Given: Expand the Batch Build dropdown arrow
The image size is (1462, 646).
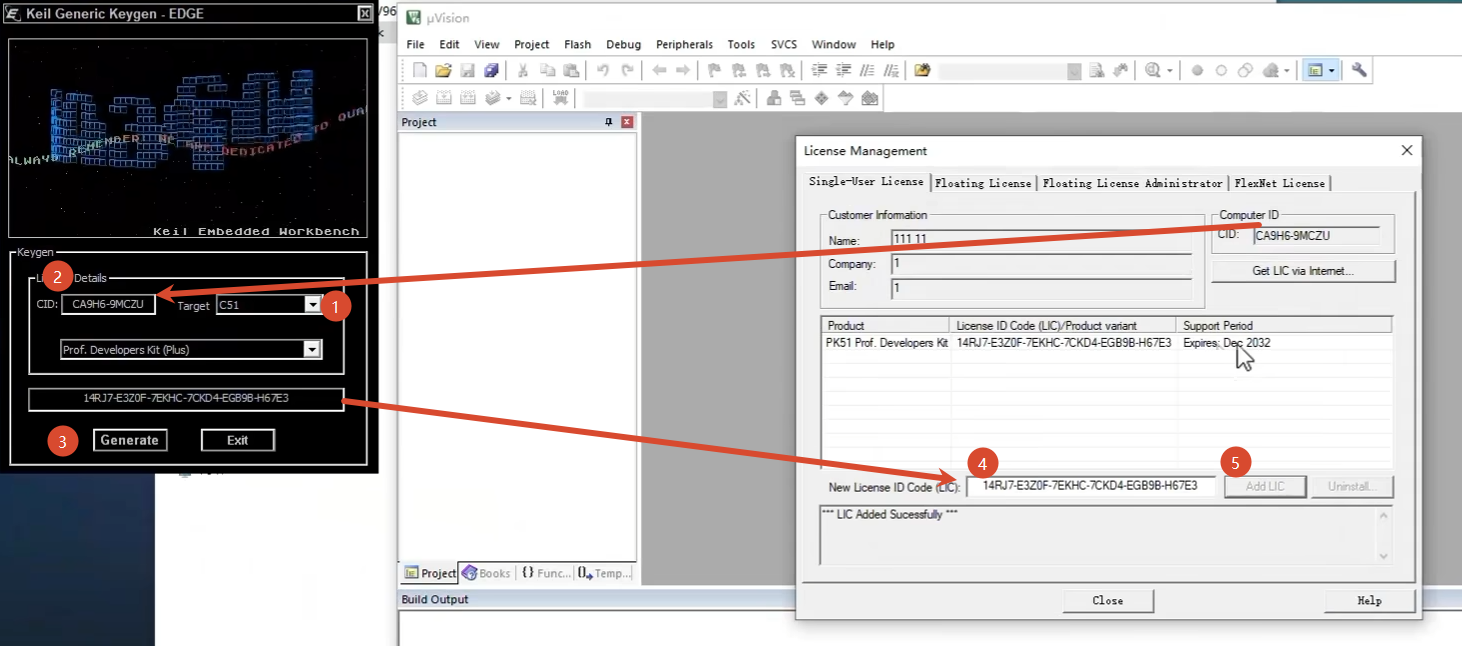Looking at the screenshot, I should tap(509, 98).
